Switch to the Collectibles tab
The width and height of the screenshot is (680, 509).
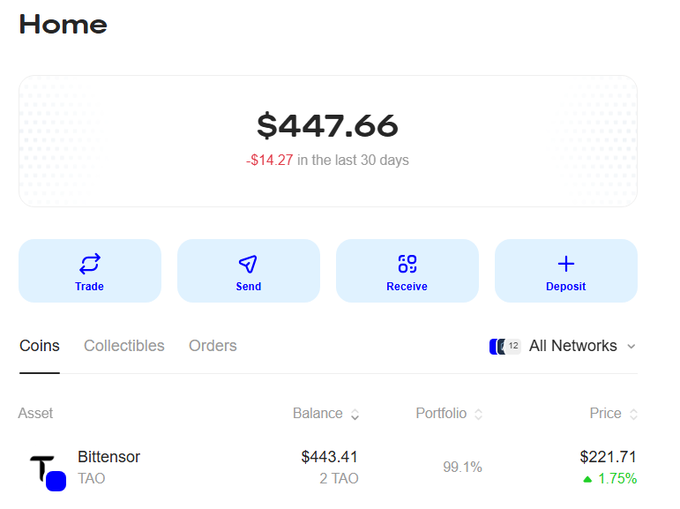pos(124,346)
